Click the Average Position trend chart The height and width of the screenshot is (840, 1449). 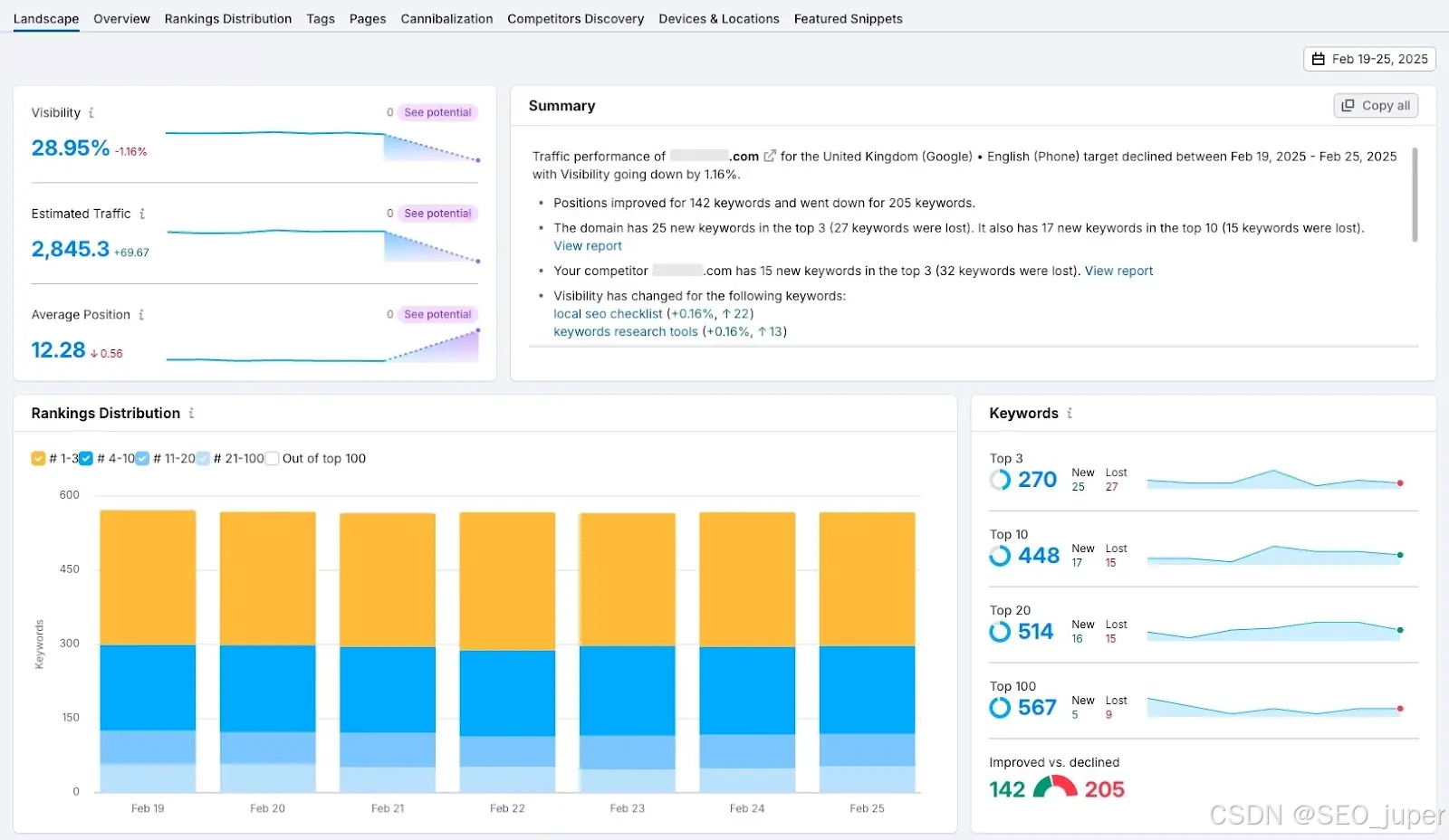[x=322, y=346]
